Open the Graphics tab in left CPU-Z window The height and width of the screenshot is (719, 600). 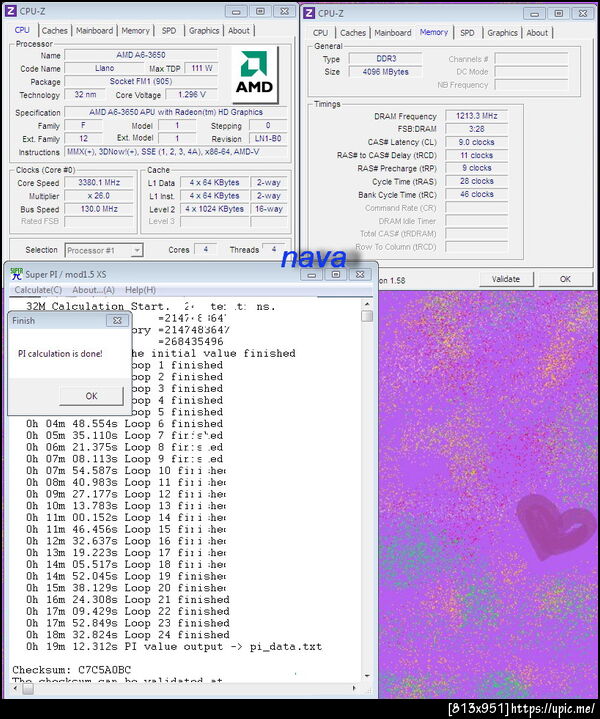(204, 31)
